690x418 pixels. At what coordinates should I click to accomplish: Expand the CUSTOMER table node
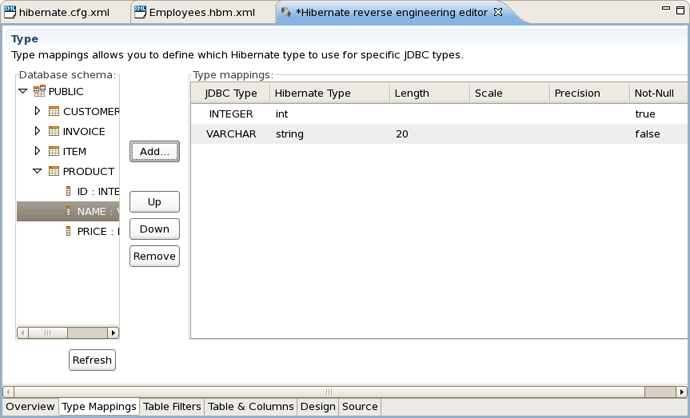click(x=38, y=111)
